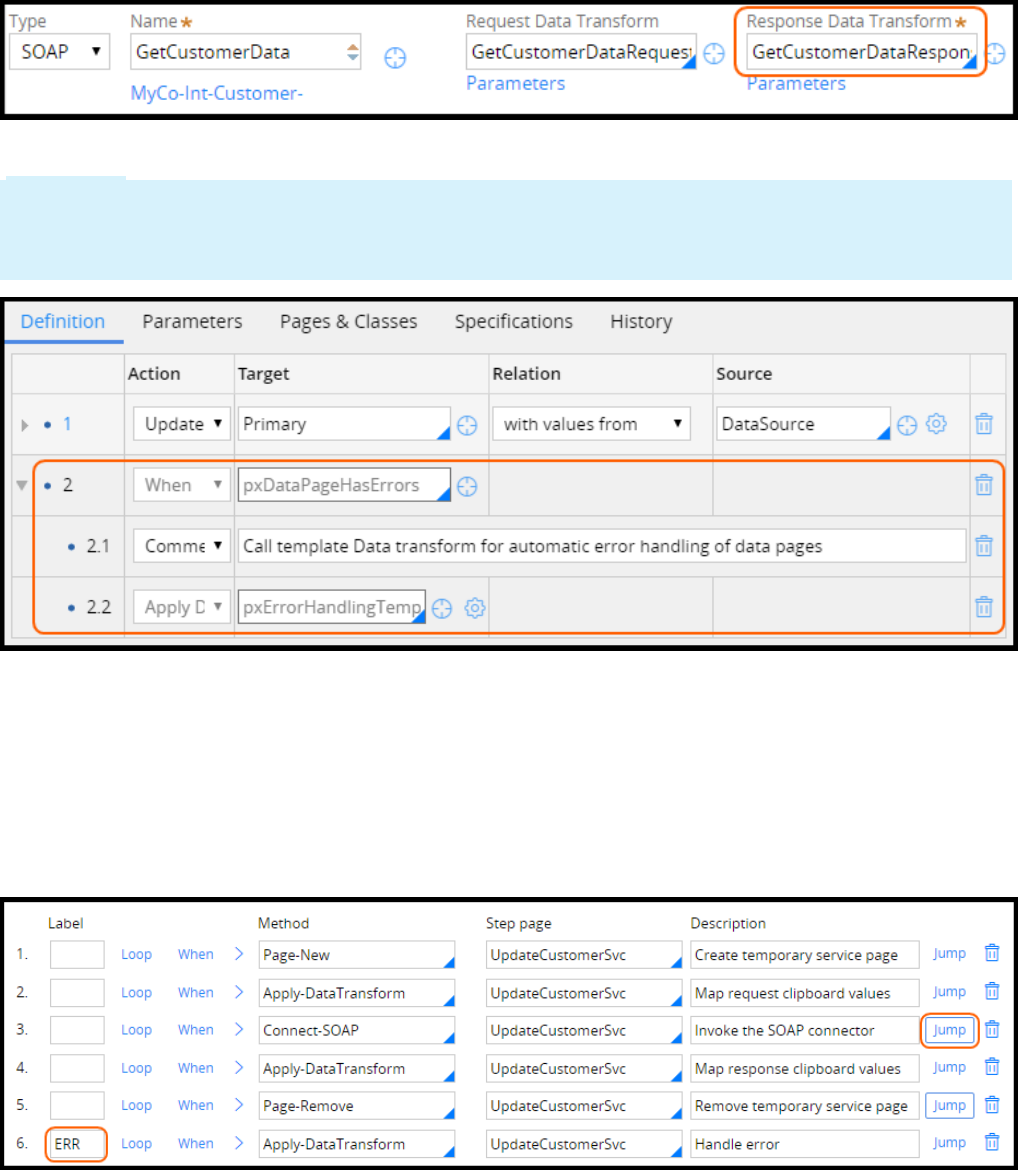Use the Name field stepper arrows
The image size is (1018, 1170).
tap(352, 52)
